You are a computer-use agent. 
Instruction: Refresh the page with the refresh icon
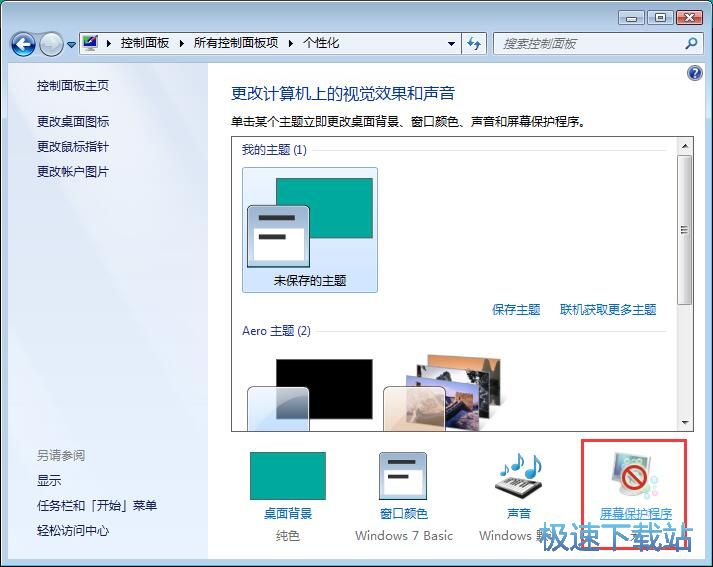click(474, 44)
